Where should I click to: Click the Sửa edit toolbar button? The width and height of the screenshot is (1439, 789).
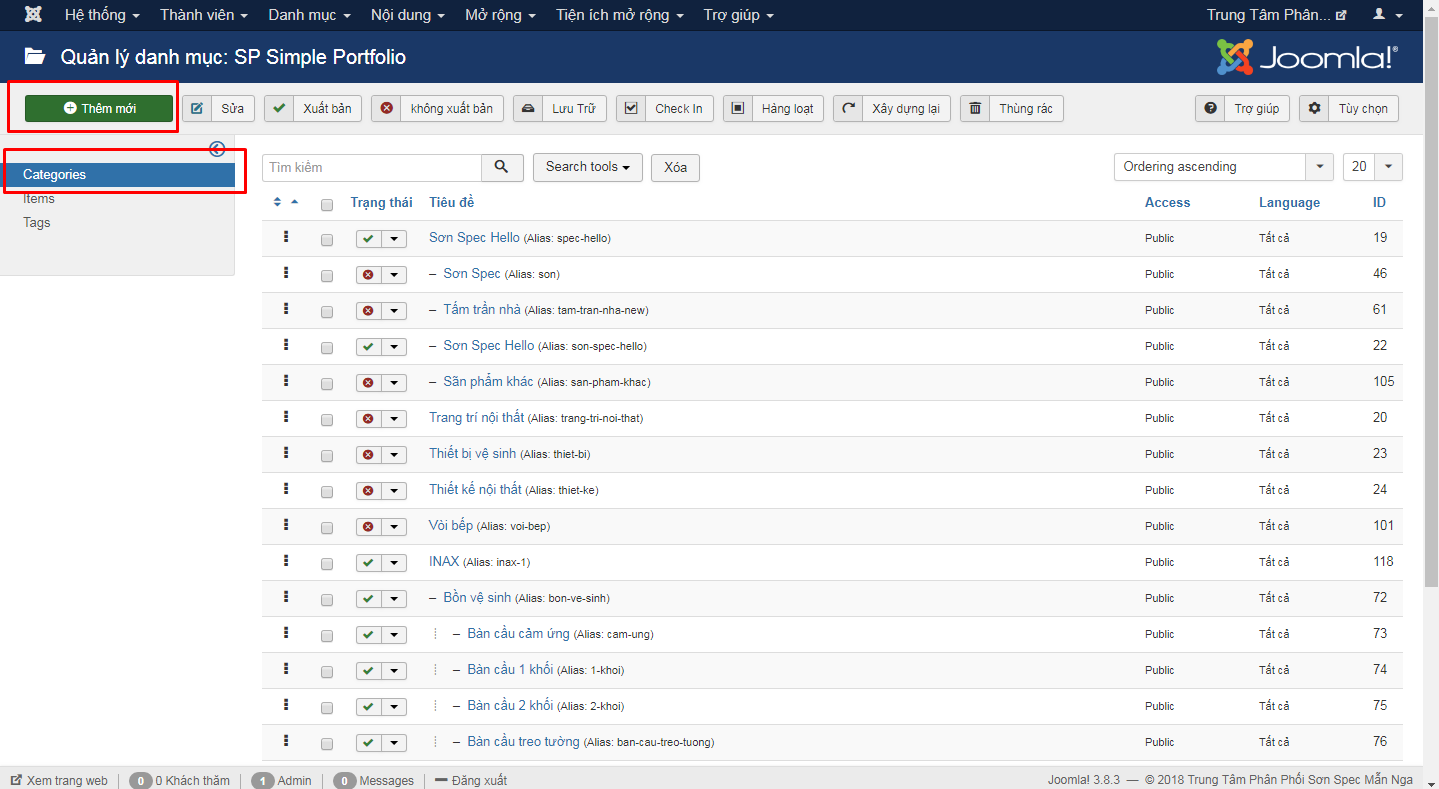[219, 108]
